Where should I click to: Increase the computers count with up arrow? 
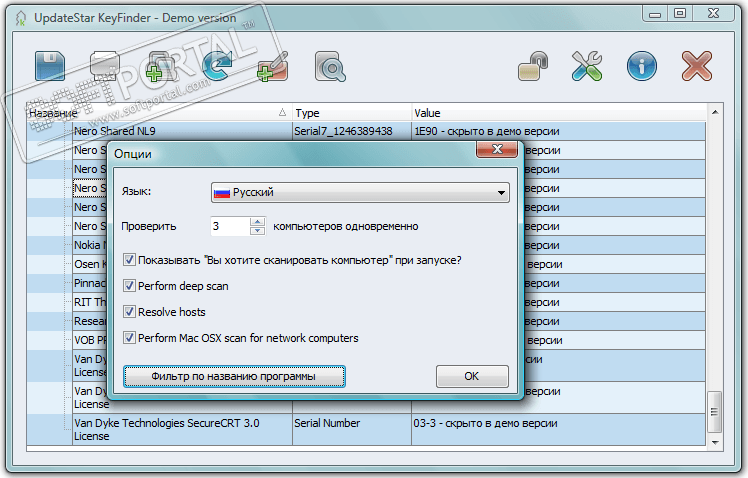(257, 222)
